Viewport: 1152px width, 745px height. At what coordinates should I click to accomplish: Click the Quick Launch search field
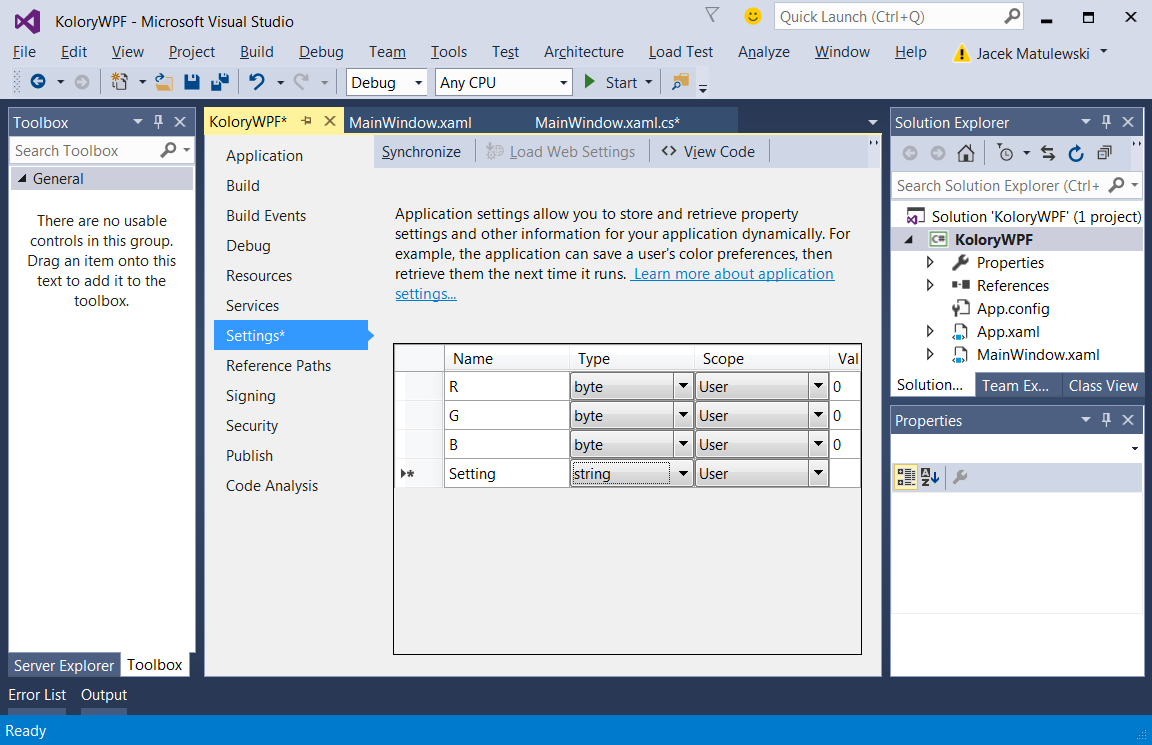[x=889, y=16]
